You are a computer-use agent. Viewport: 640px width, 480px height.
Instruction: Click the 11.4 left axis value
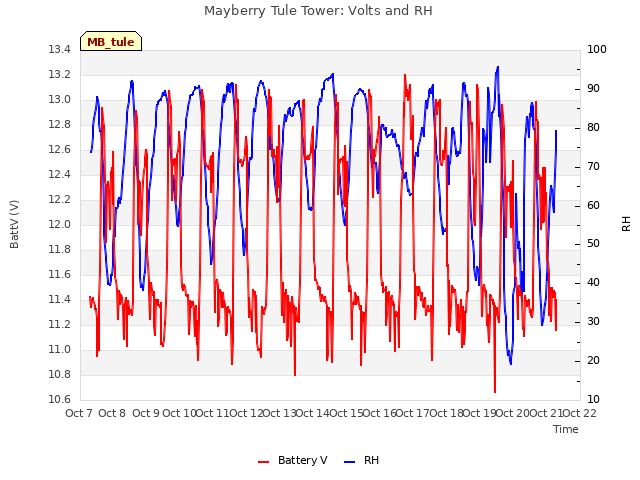point(60,300)
